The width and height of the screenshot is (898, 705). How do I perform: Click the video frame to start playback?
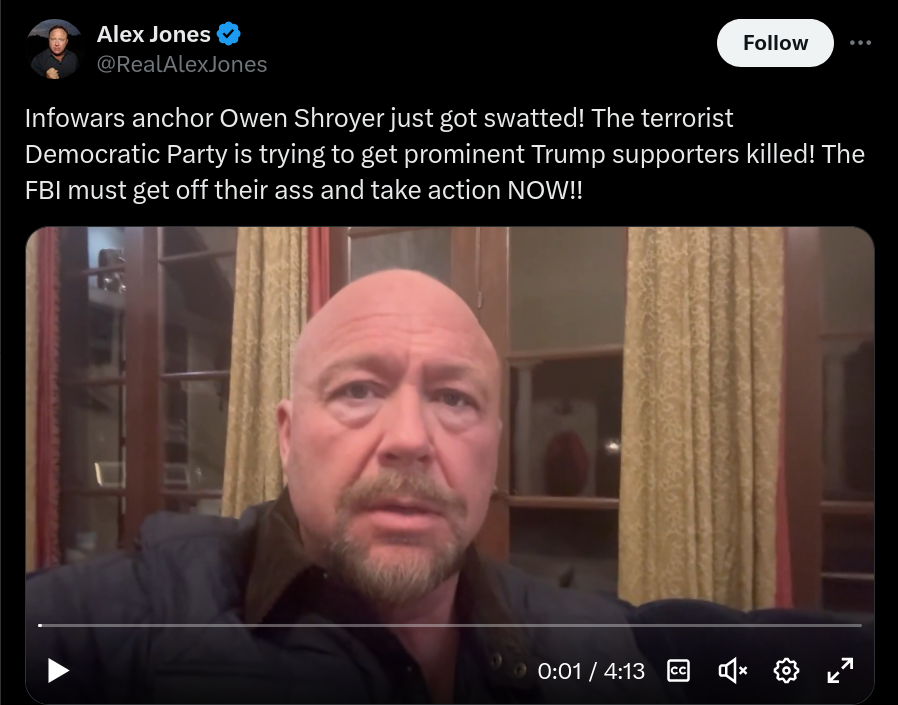click(x=450, y=424)
